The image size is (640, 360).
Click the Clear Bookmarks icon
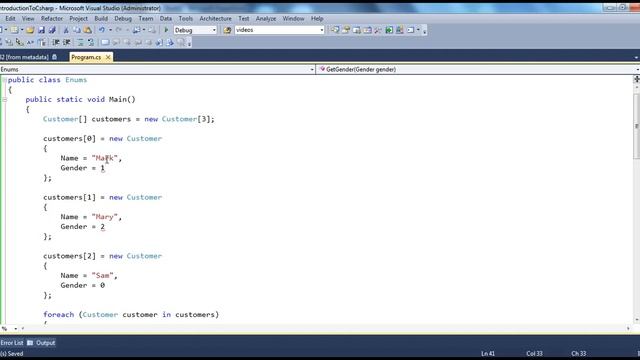click(181, 42)
